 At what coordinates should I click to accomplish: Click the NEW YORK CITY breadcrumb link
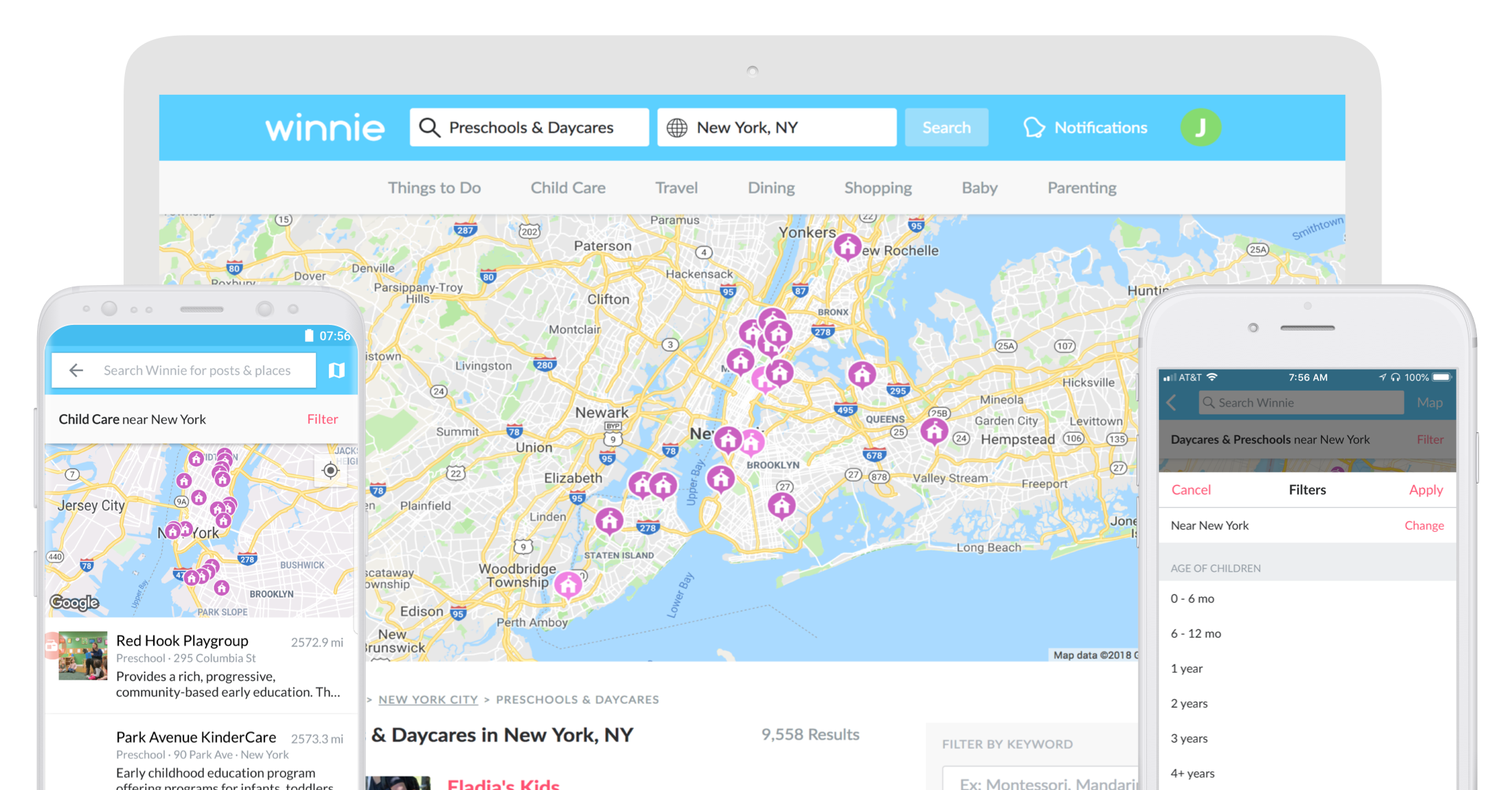coord(428,699)
